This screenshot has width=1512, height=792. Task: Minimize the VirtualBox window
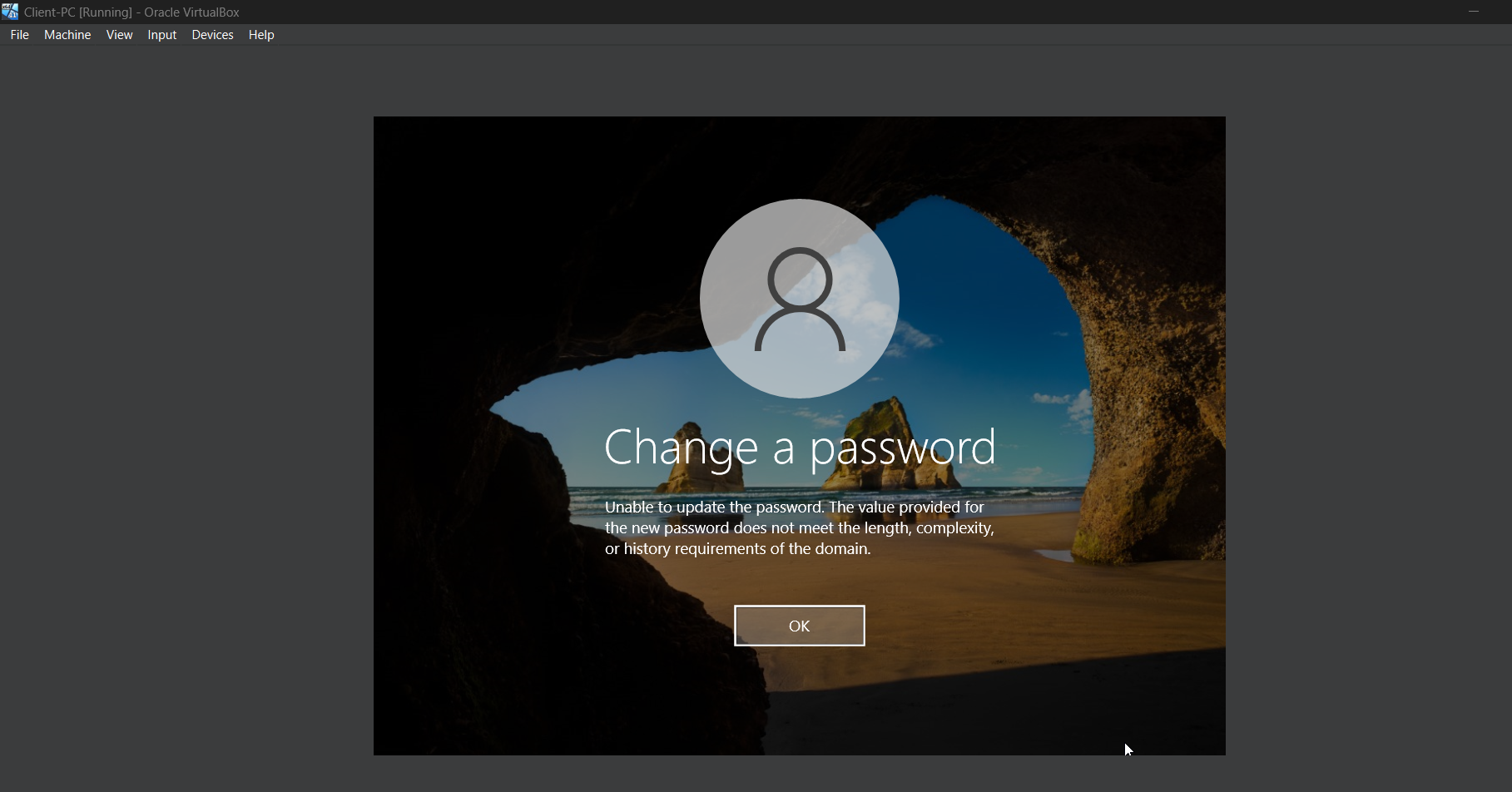[1474, 12]
